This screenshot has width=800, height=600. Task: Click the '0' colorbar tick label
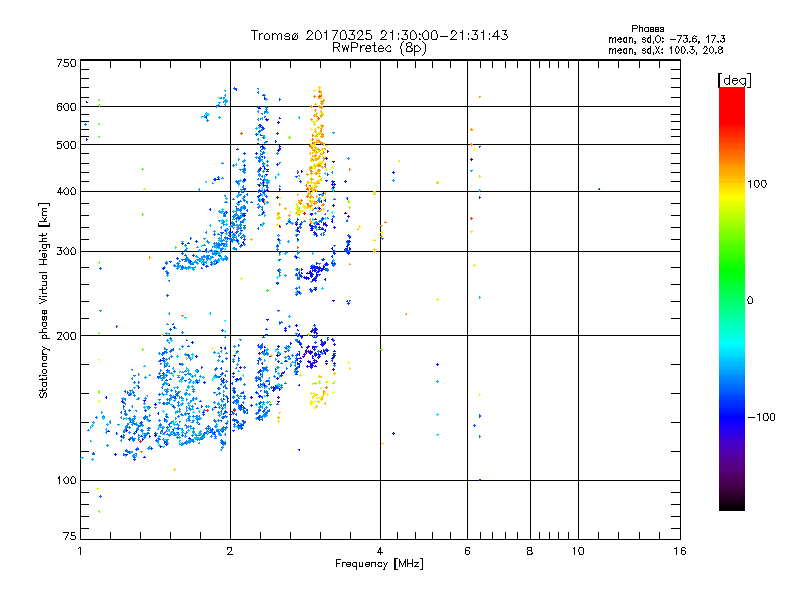[750, 301]
